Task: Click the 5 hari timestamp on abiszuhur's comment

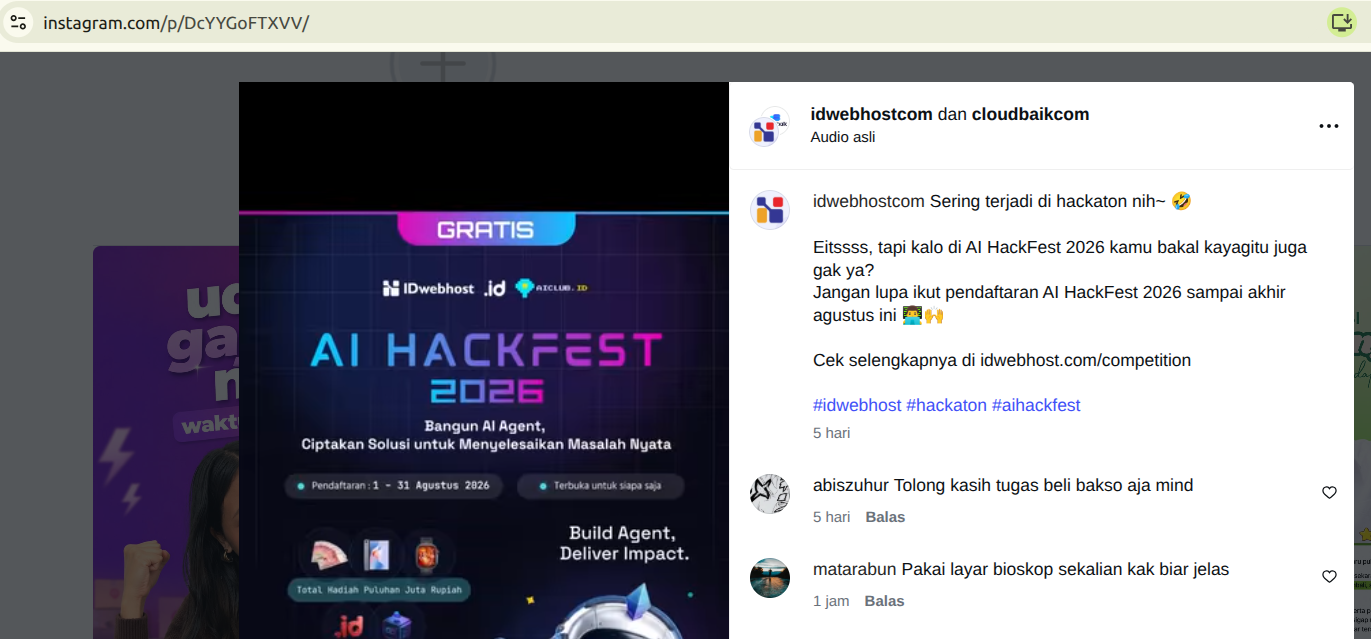Action: 832,517
